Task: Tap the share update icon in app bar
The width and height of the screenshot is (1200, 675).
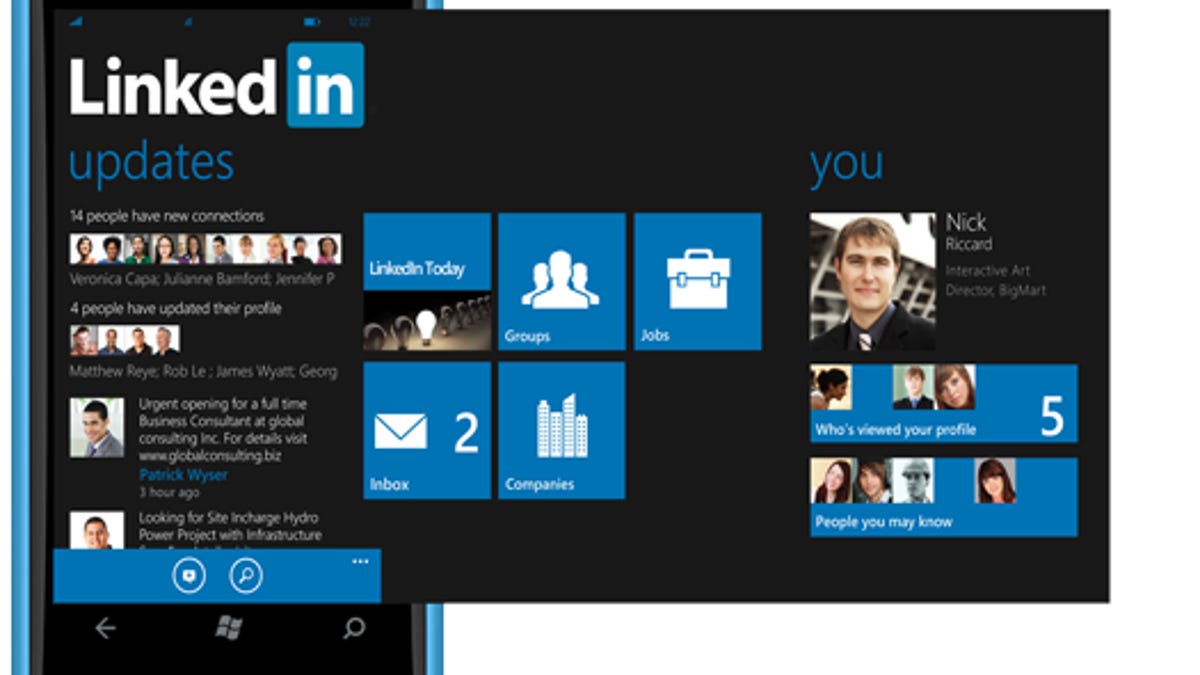Action: 189,576
